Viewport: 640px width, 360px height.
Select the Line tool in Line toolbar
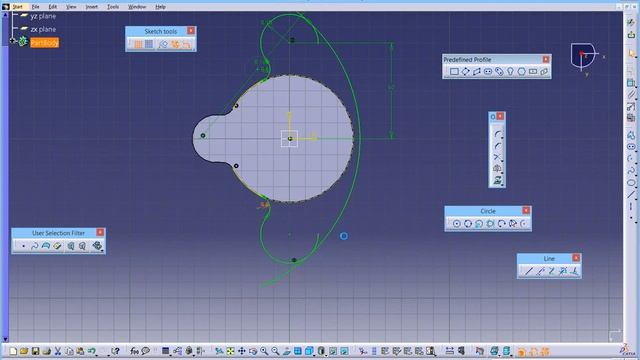(x=529, y=271)
